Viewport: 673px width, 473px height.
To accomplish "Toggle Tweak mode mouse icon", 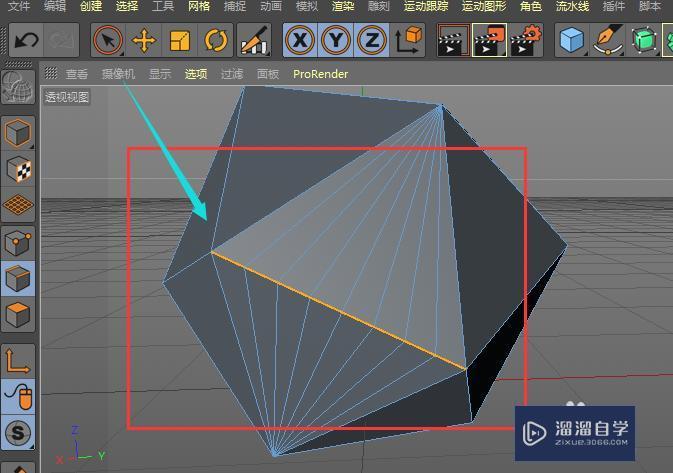I will click(x=18, y=397).
